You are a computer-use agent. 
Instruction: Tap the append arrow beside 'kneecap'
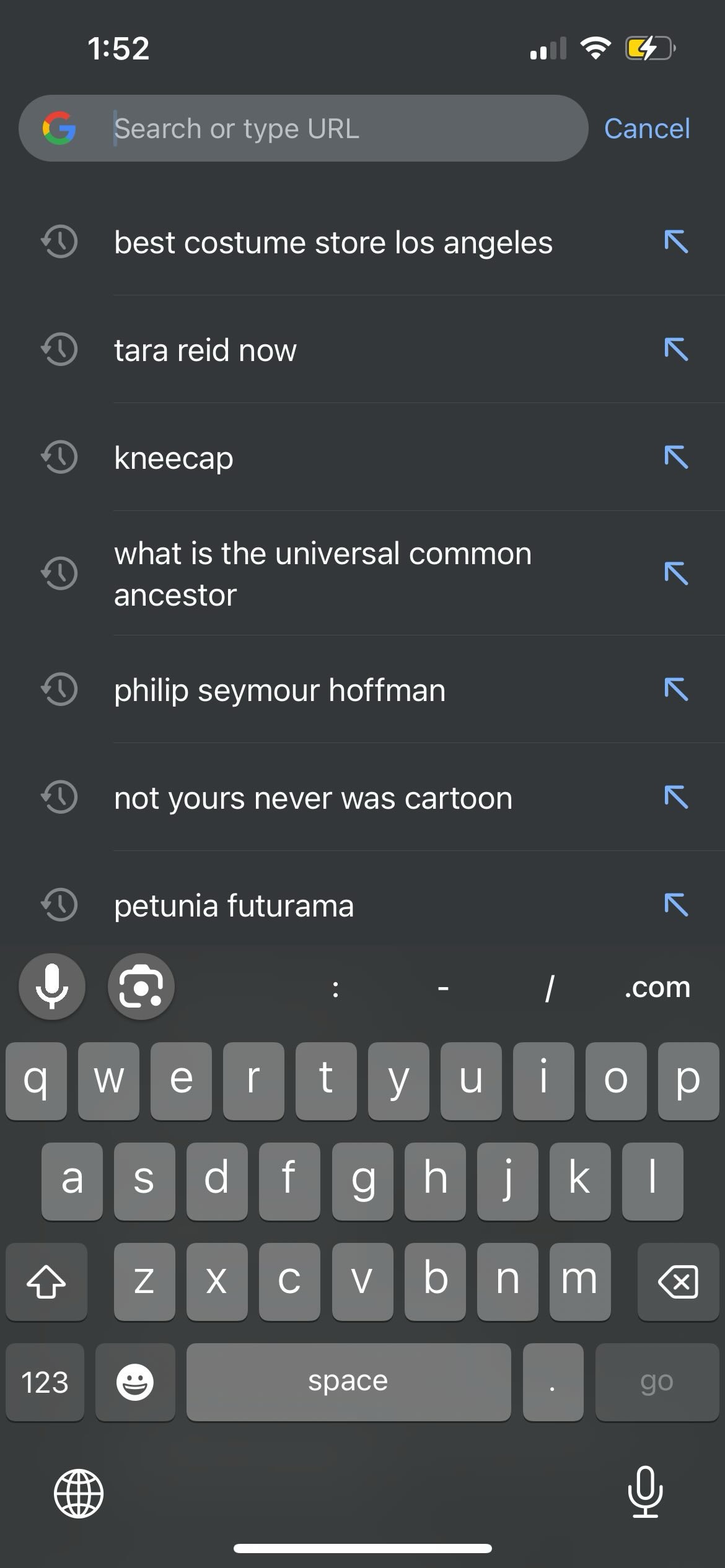point(675,458)
